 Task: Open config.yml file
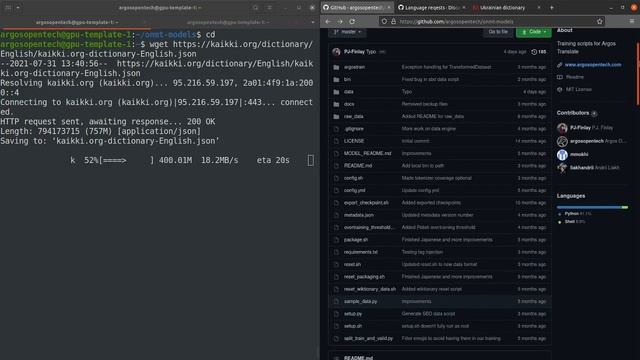tap(354, 190)
